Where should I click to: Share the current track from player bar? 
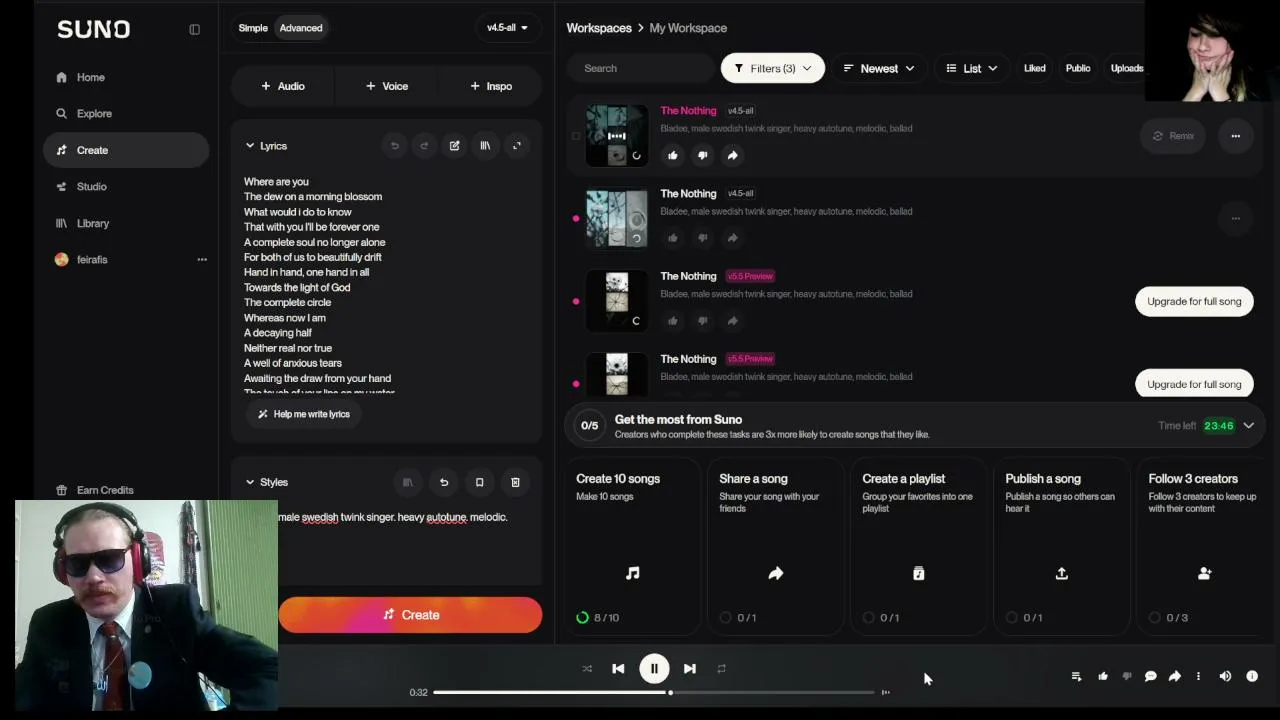[x=1175, y=677]
